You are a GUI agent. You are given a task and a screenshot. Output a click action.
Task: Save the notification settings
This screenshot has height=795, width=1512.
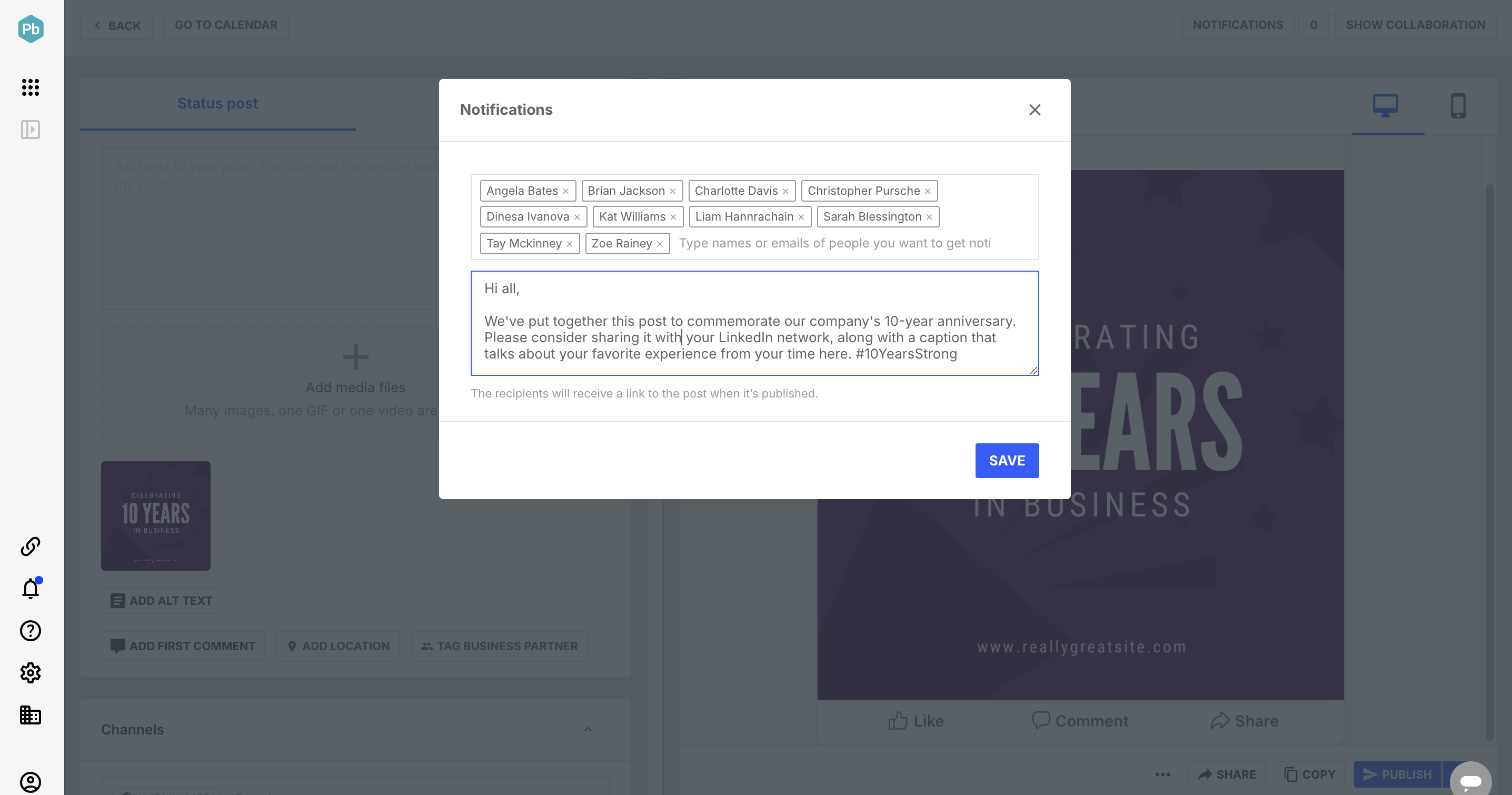tap(1007, 461)
